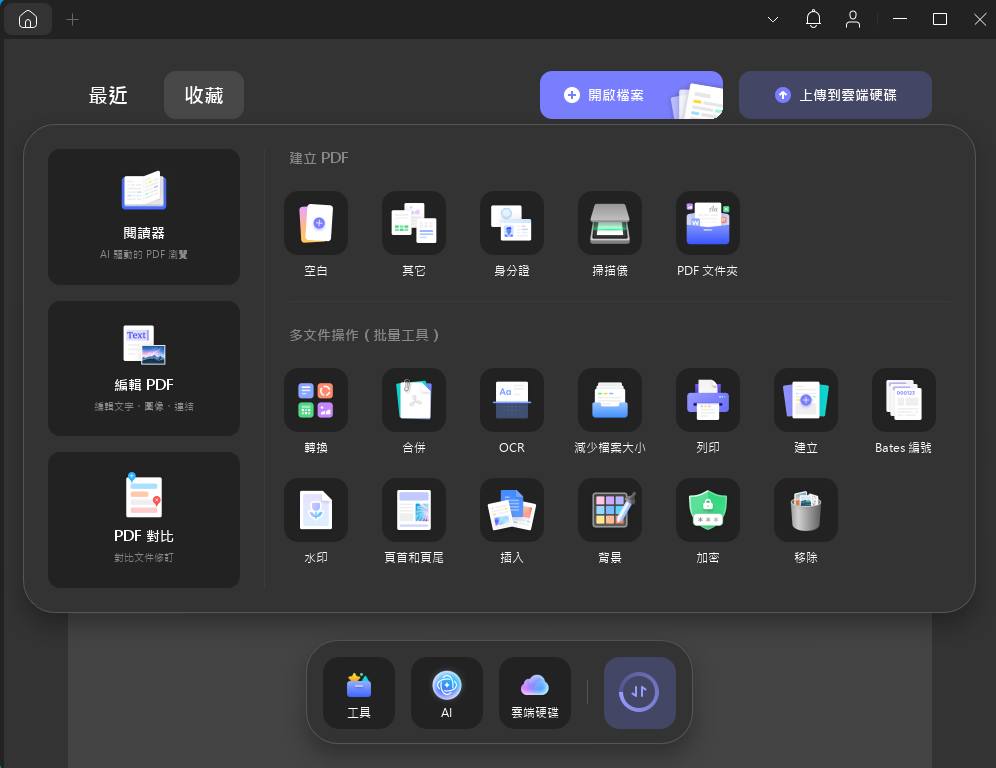Select the 身分證 ID card scan tool
This screenshot has height=768, width=996.
512,224
